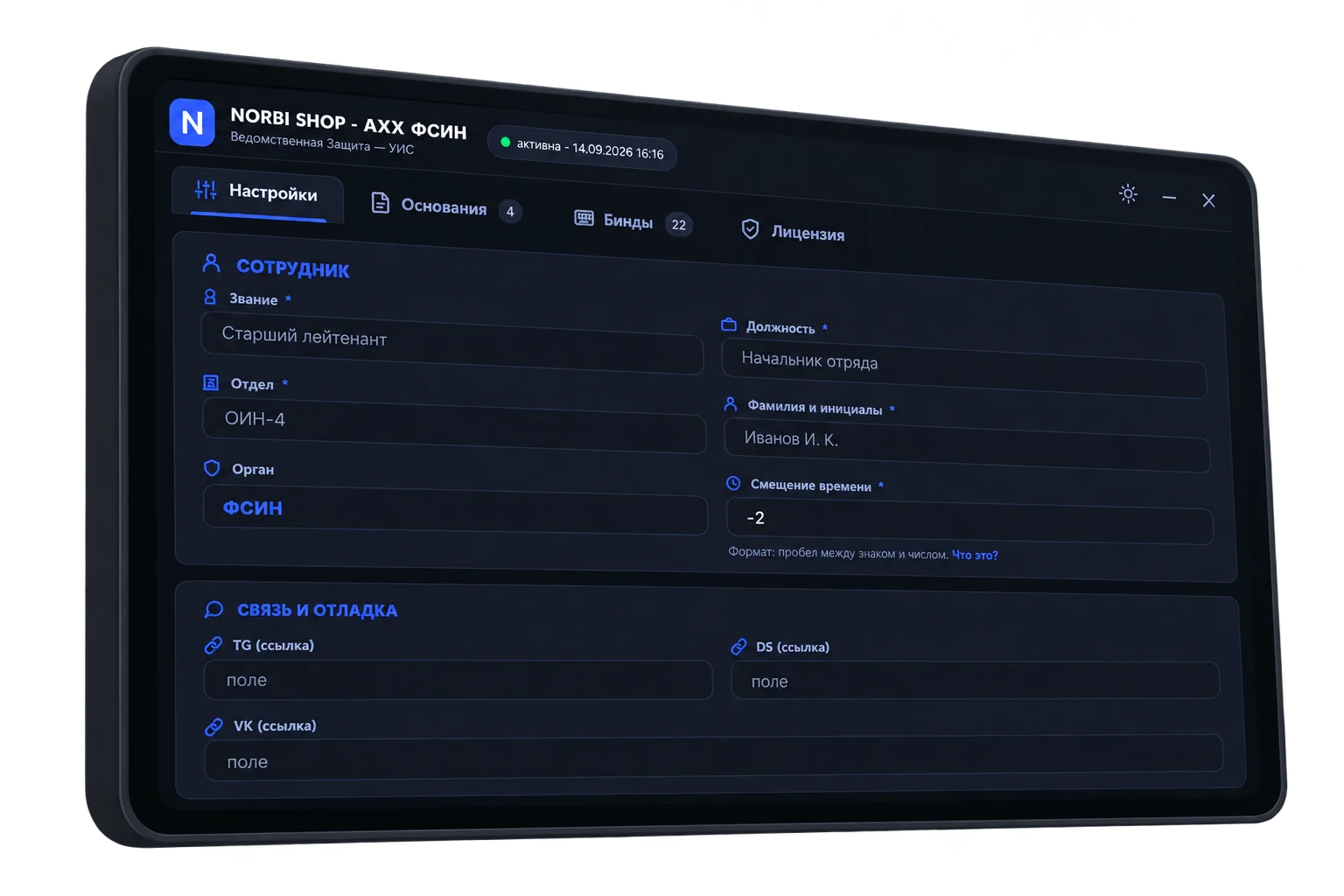Click the briefcase icon next to Должность

(729, 325)
